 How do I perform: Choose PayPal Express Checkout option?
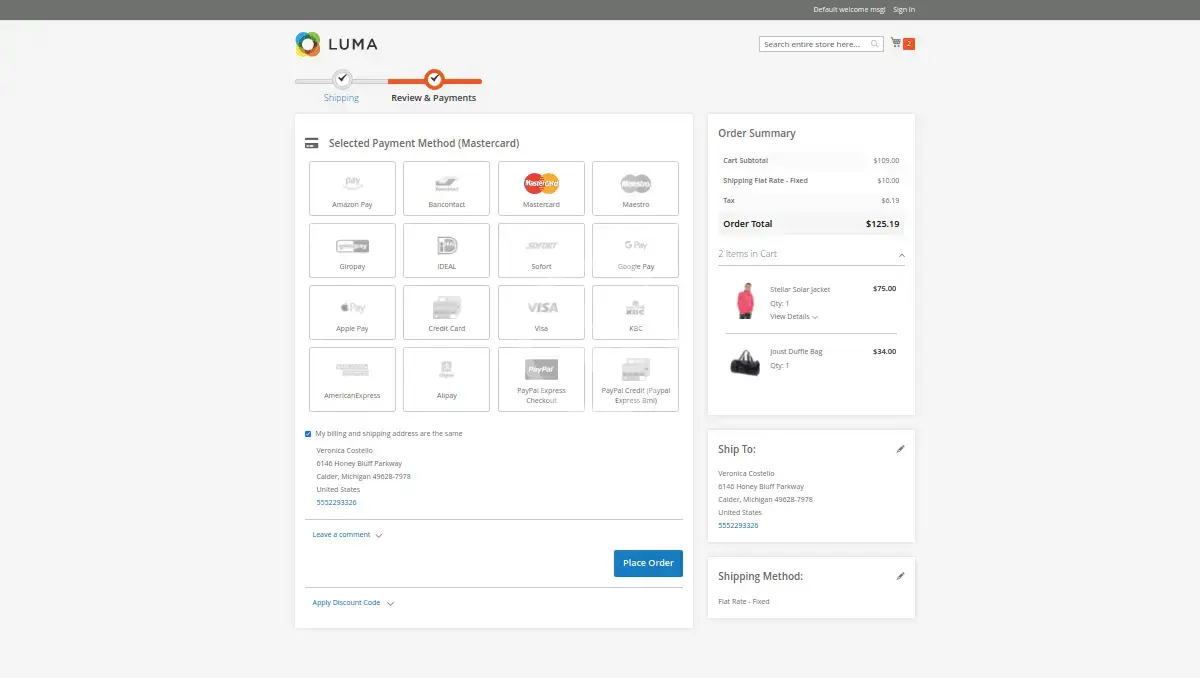tap(541, 379)
